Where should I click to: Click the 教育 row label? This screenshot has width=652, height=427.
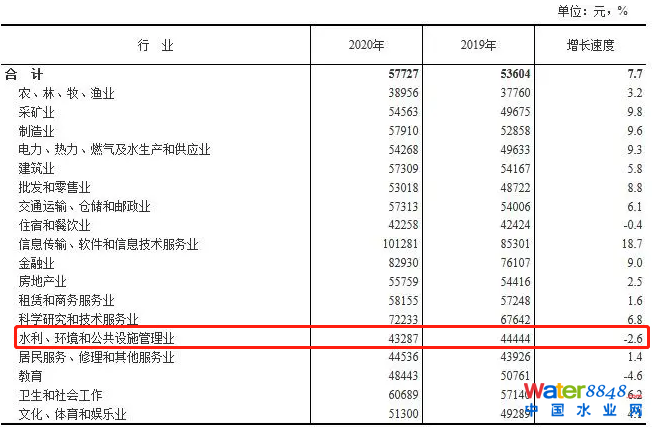click(30, 376)
